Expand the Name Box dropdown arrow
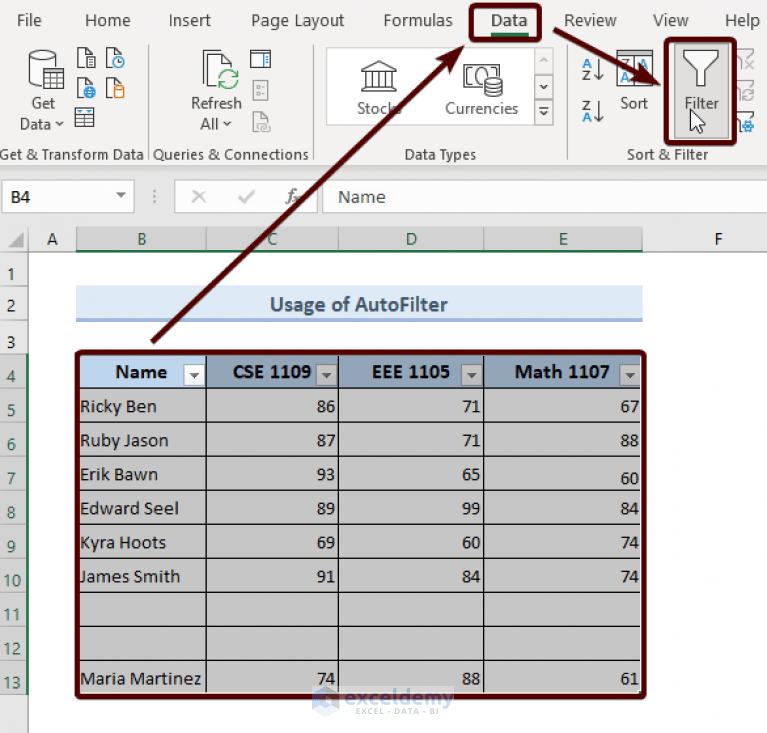 coord(121,196)
